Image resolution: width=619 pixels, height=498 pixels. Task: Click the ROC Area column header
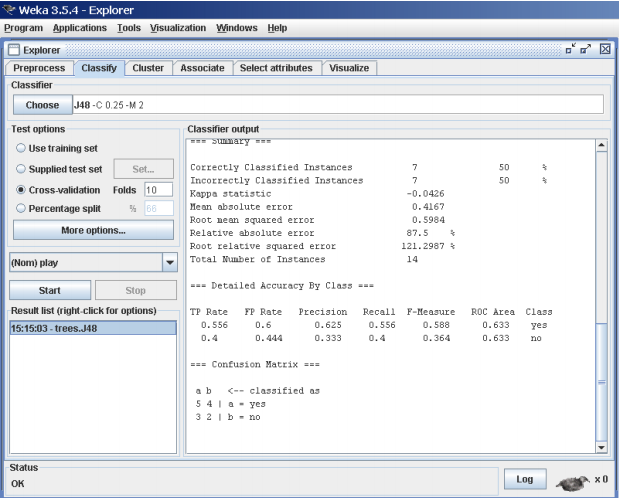pyautogui.click(x=493, y=312)
